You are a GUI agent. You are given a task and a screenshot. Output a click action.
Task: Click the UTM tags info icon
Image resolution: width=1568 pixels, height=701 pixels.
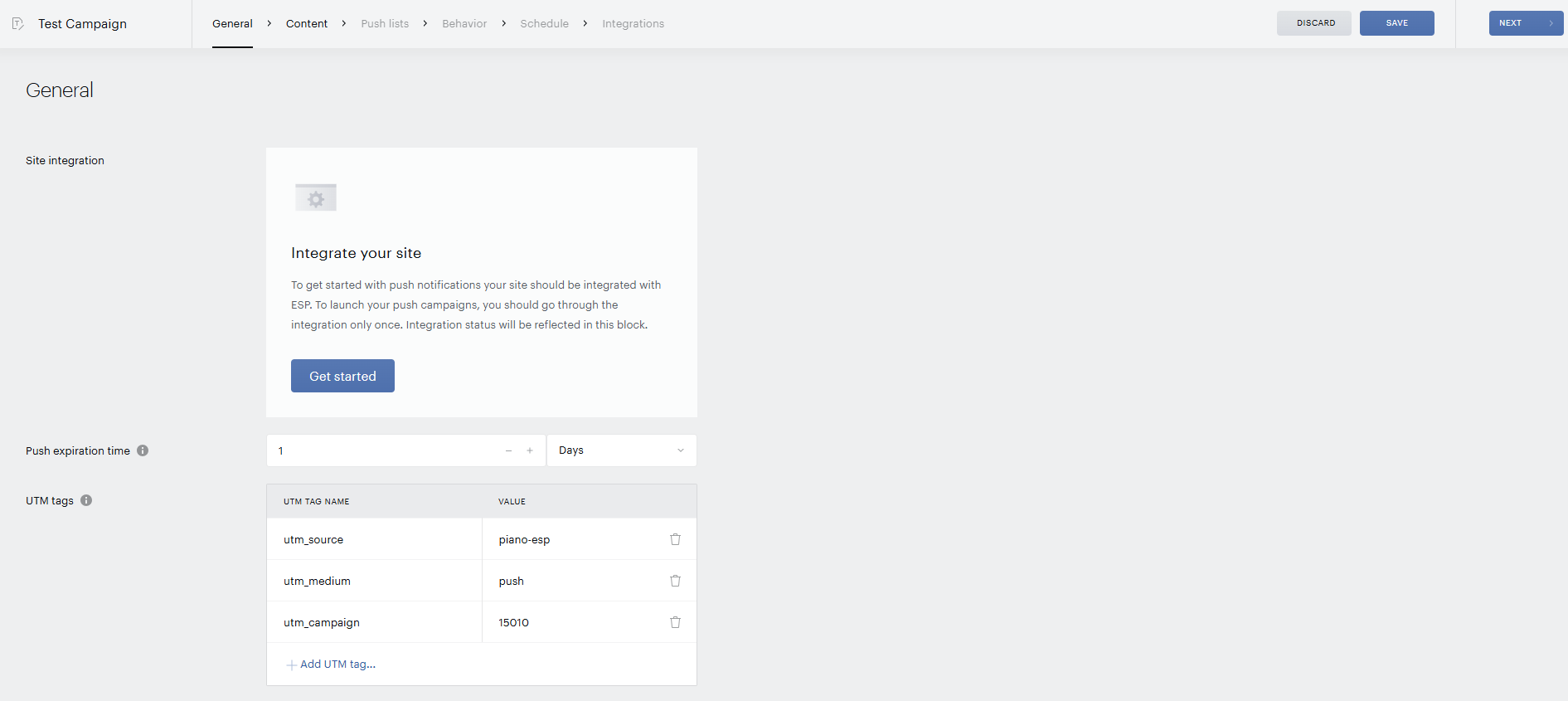point(86,500)
